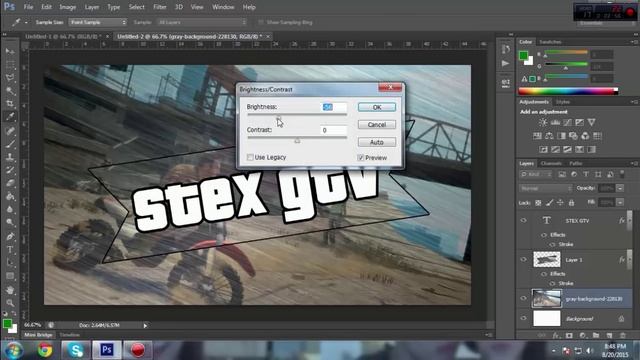Select the Path Selection tool
Viewport: 640px width, 360px height.
click(10, 262)
